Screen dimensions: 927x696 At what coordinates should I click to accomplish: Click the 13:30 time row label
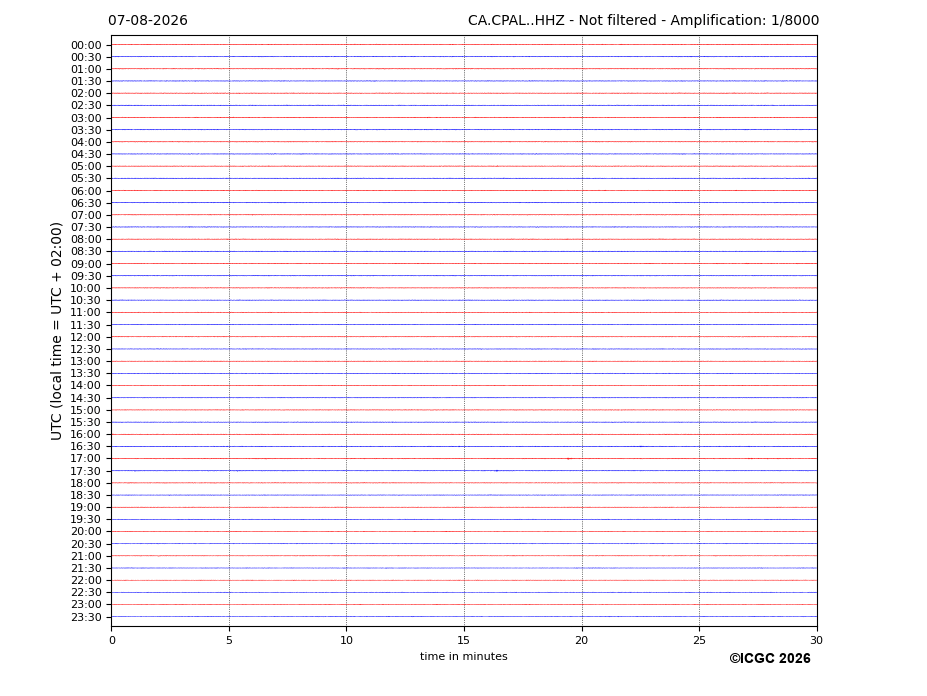(x=86, y=374)
